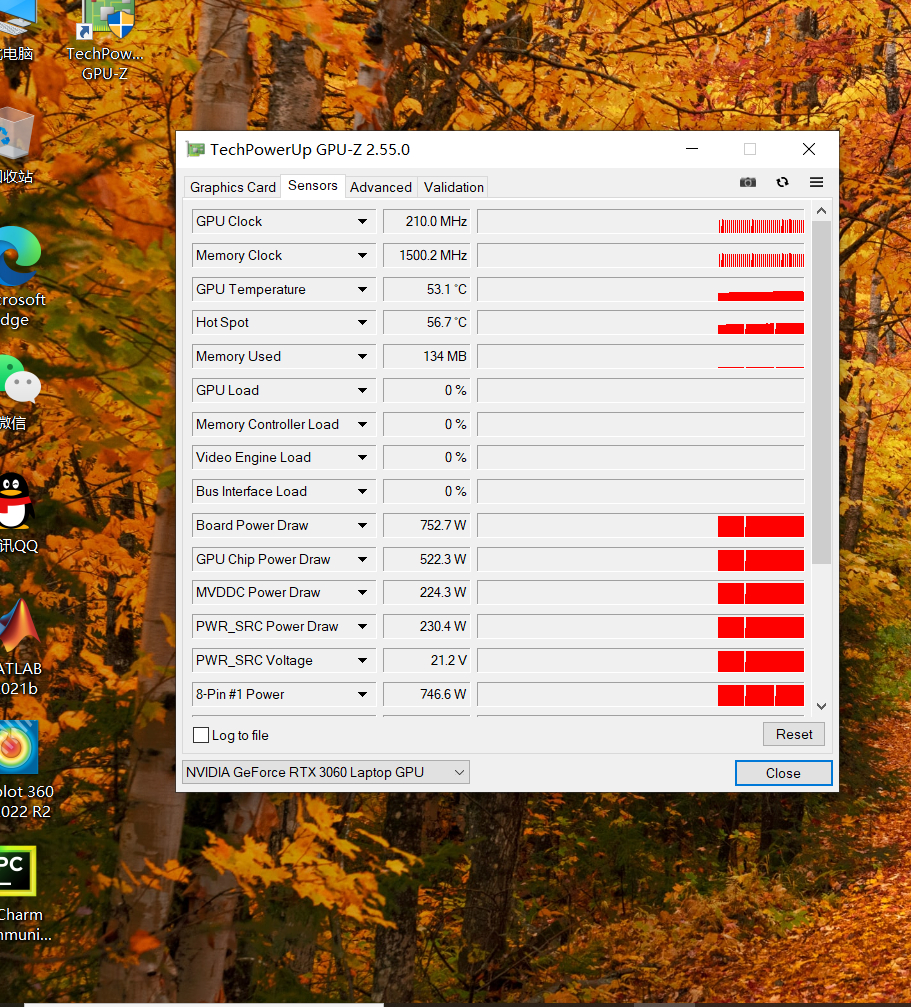The height and width of the screenshot is (1007, 911).
Task: Click the Memory Used value 134 MB
Action: [x=427, y=356]
